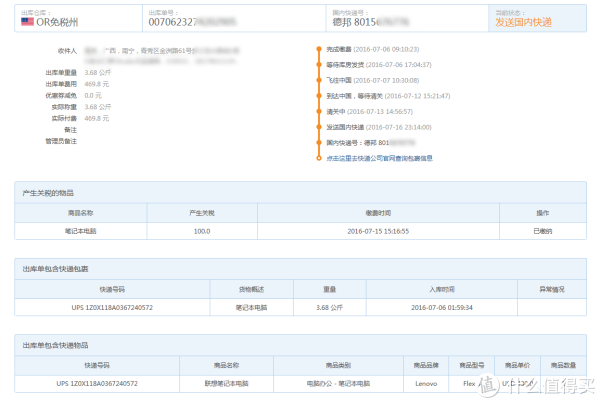The width and height of the screenshot is (600, 403).
Task: Click the 商品品牌 column header
Action: click(426, 365)
